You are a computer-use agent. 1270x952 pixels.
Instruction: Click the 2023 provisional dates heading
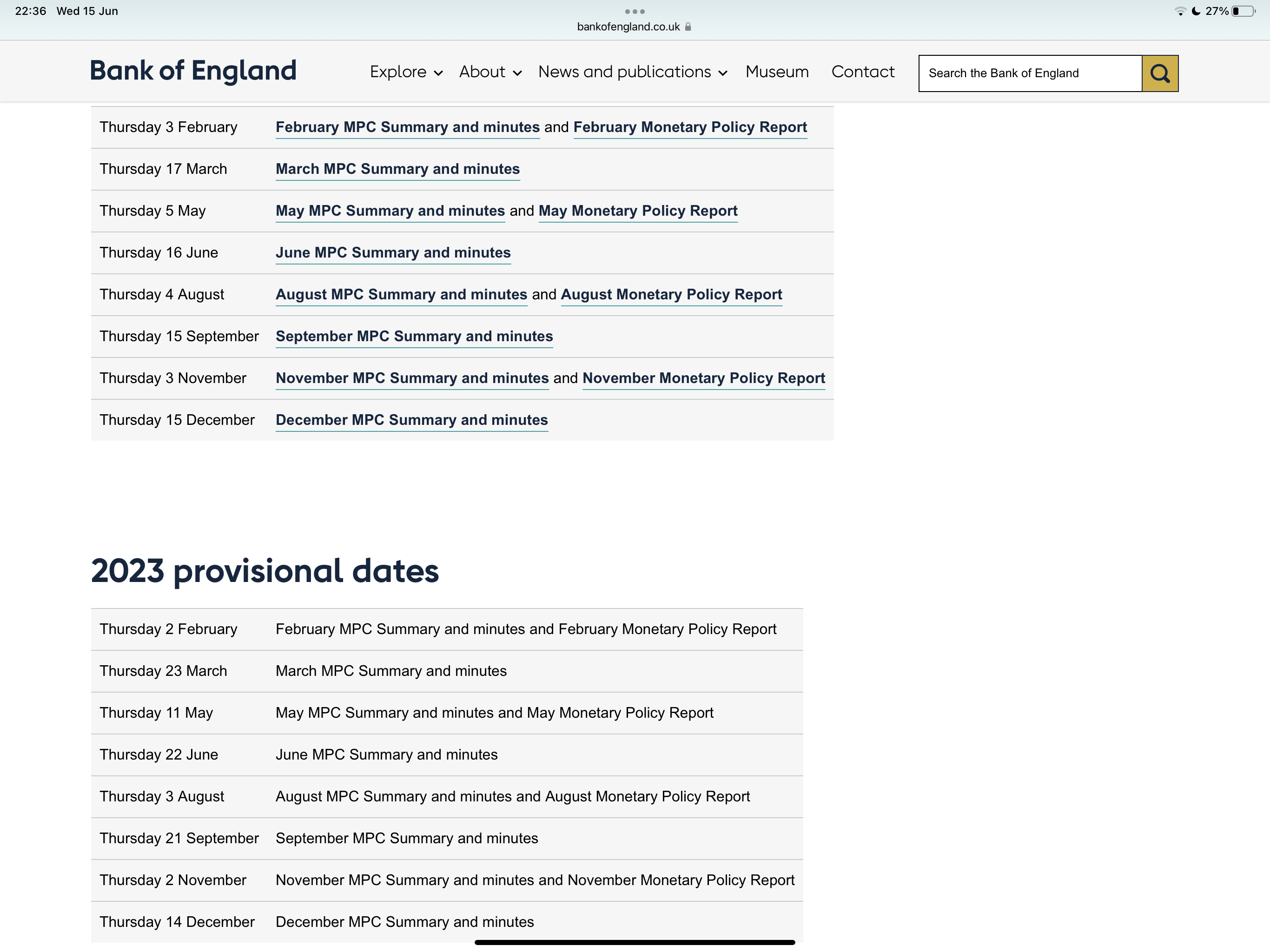pos(265,571)
